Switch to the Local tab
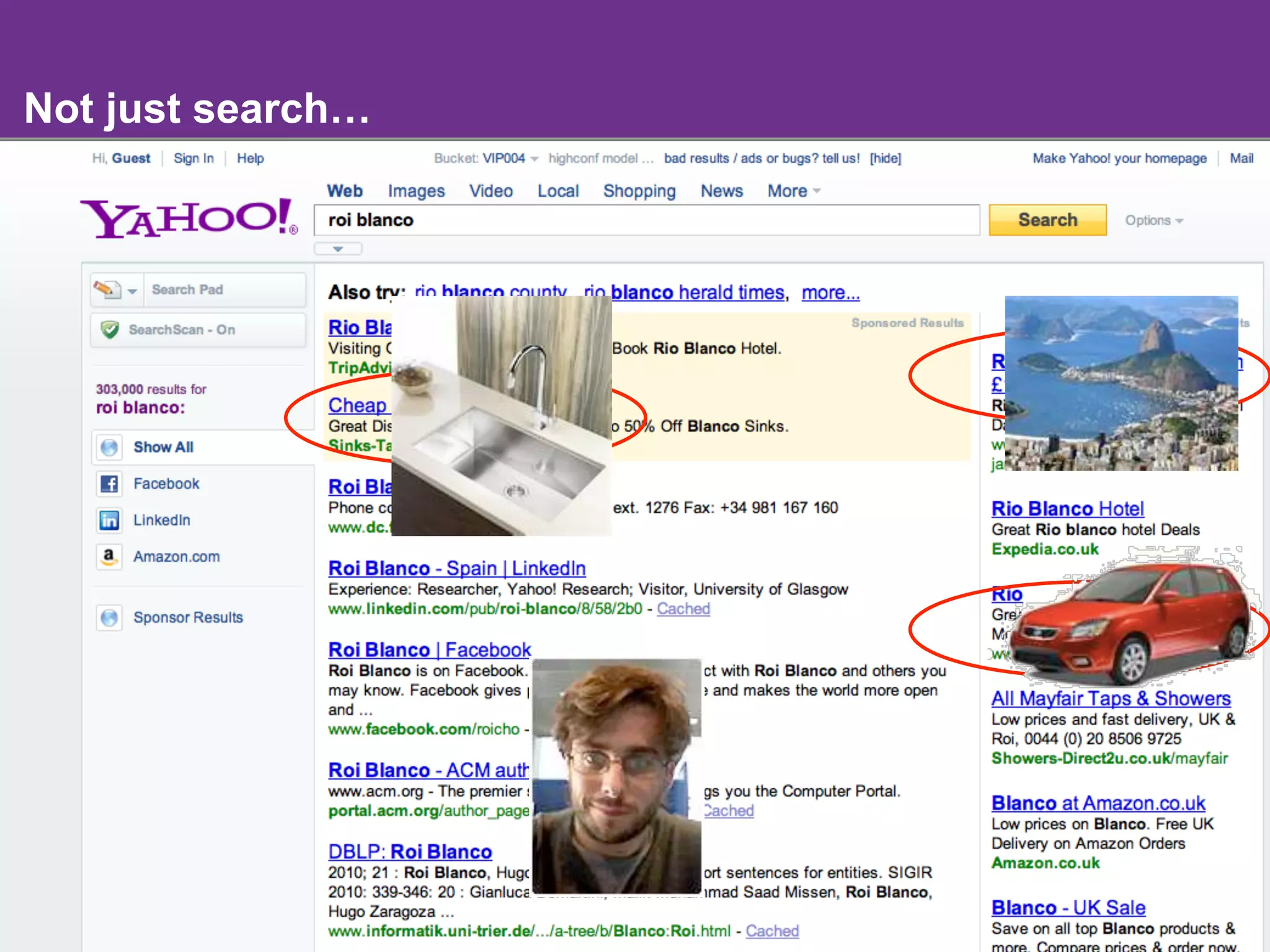 pos(558,191)
